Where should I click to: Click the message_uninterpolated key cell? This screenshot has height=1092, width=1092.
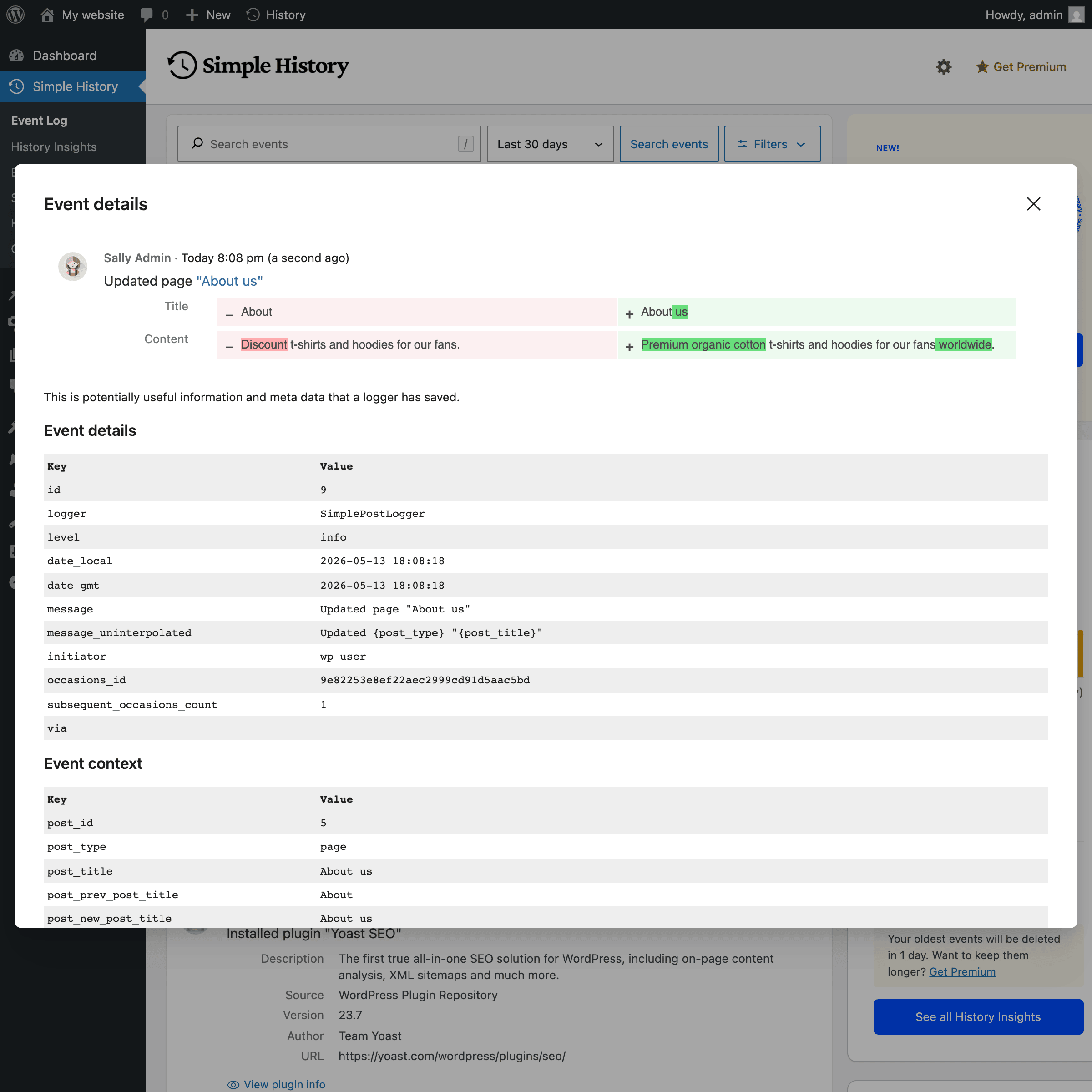point(119,632)
